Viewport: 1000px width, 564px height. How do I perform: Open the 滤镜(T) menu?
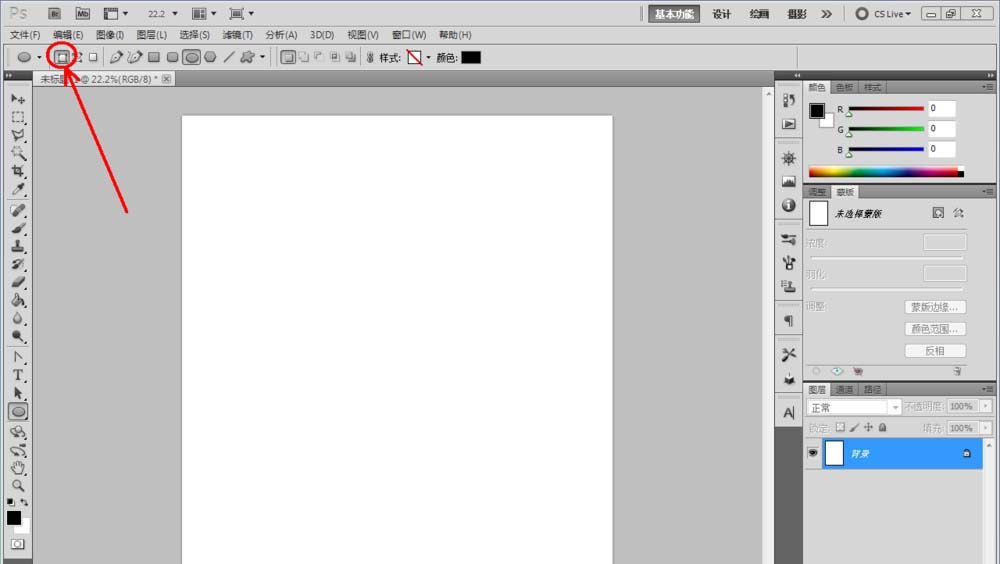coord(237,35)
